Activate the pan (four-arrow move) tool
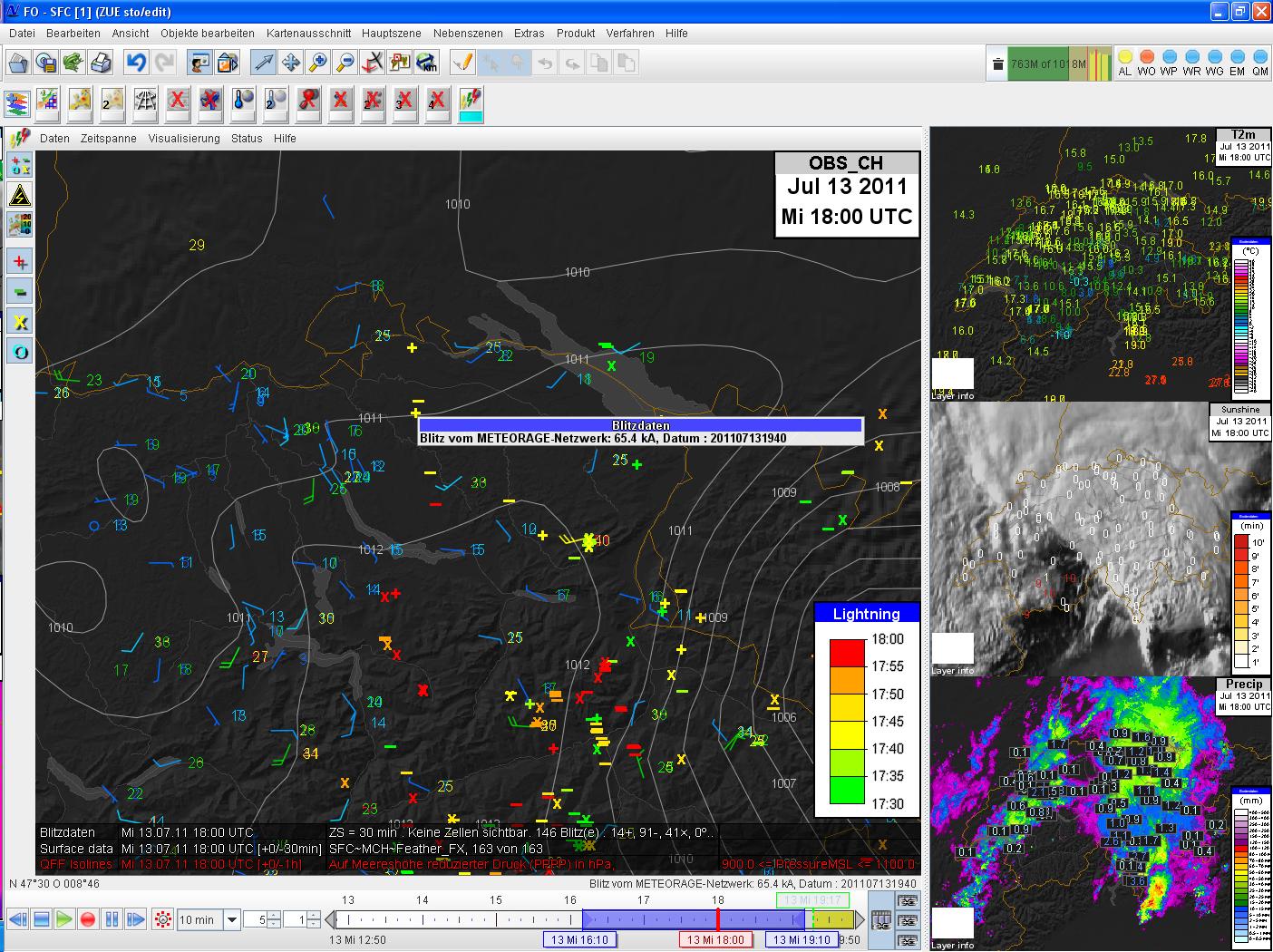 [291, 63]
